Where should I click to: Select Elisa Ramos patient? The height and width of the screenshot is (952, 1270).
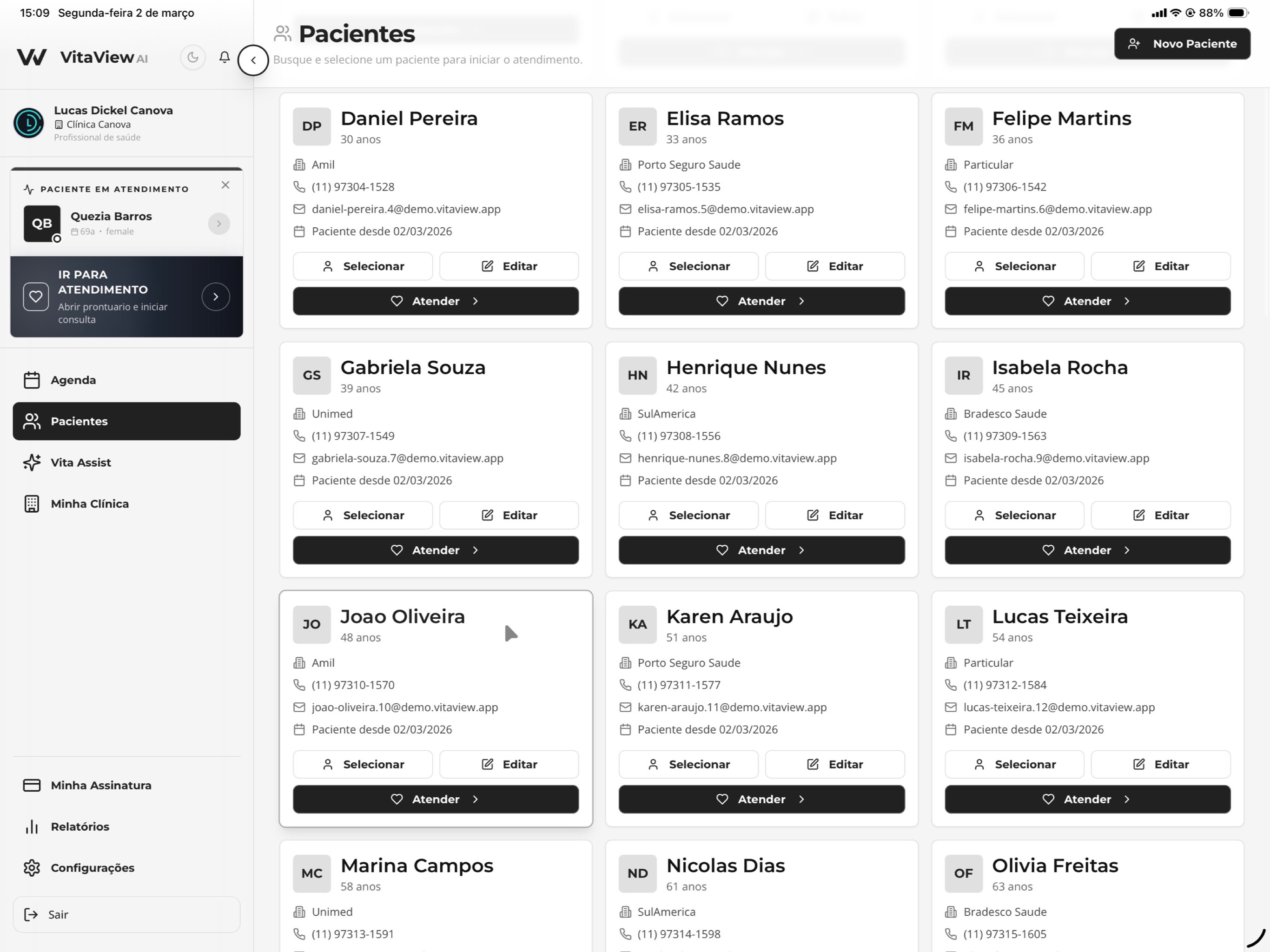(688, 266)
